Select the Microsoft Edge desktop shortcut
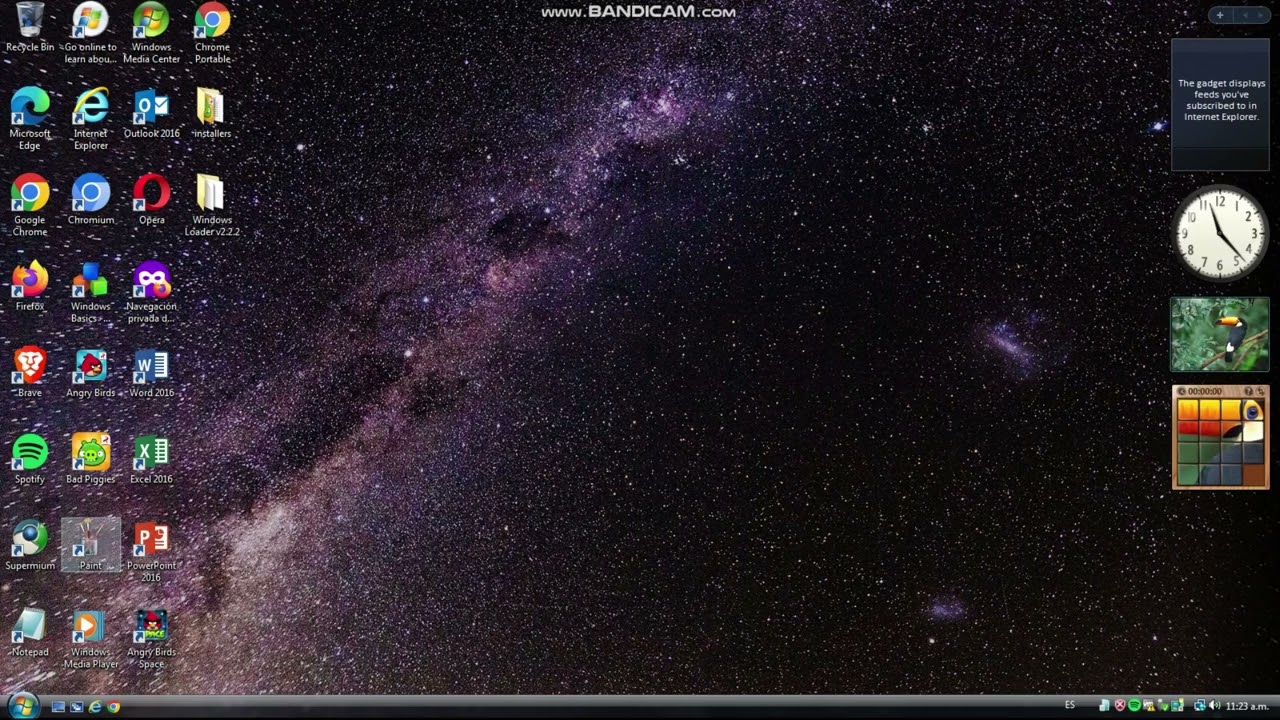Screen dimensions: 1280x720 click(30, 120)
